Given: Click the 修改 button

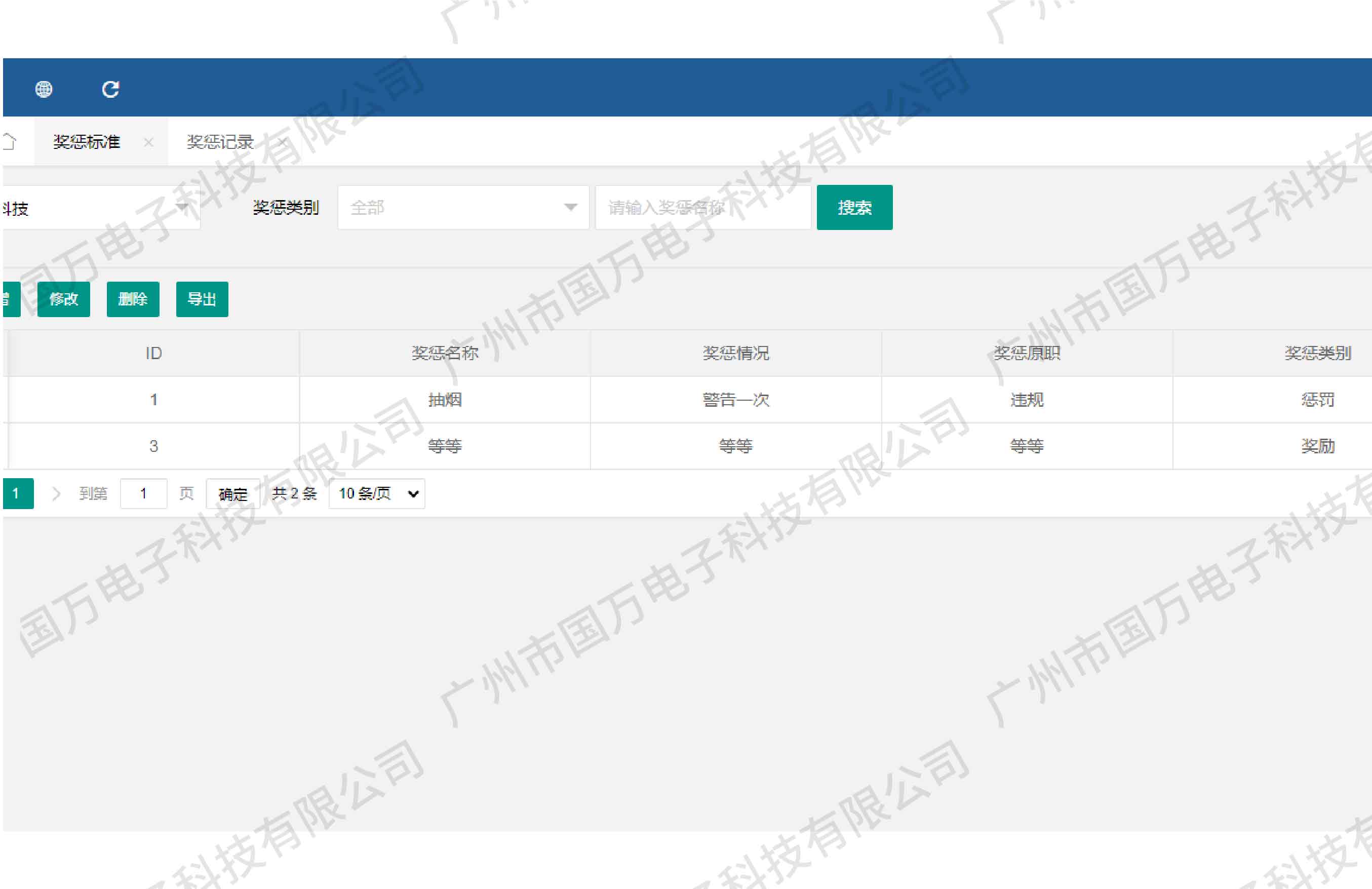Looking at the screenshot, I should [x=63, y=299].
